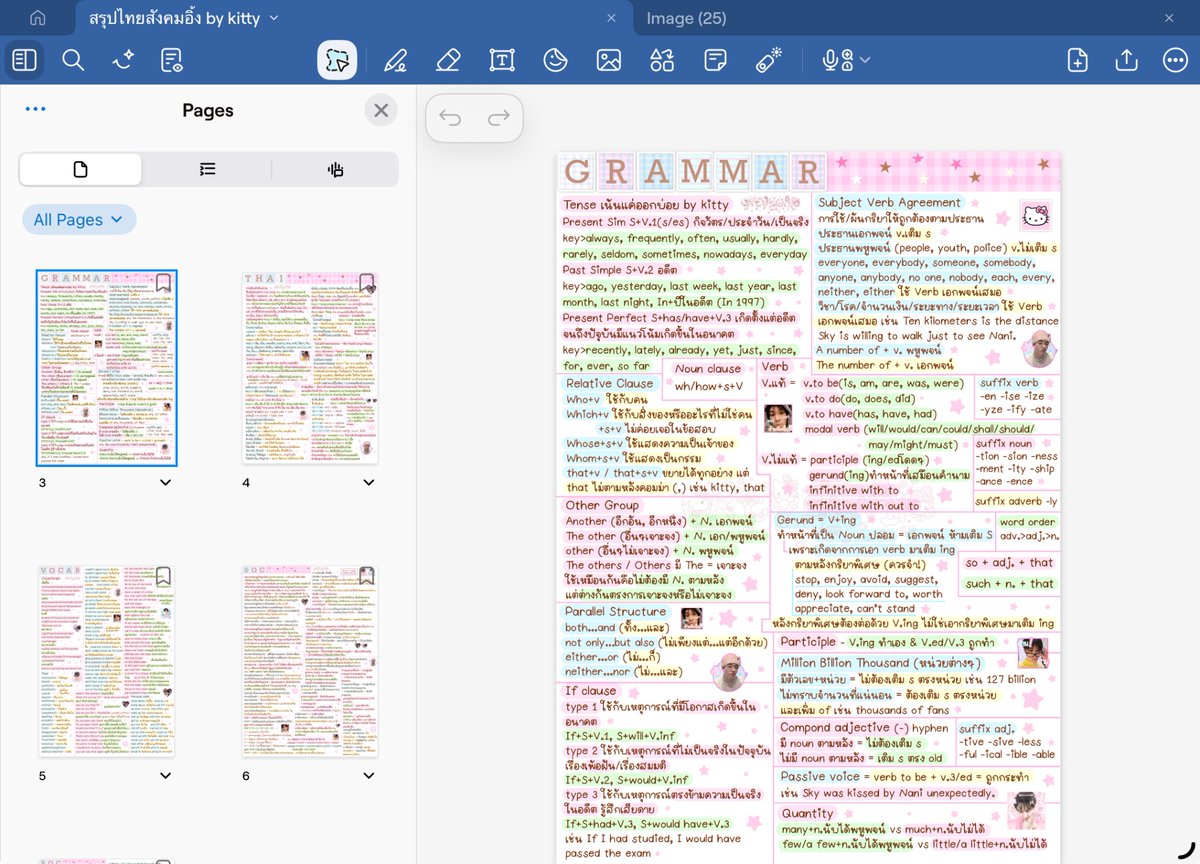Click the Parallel Structure heading
The width and height of the screenshot is (1200, 864).
(615, 611)
